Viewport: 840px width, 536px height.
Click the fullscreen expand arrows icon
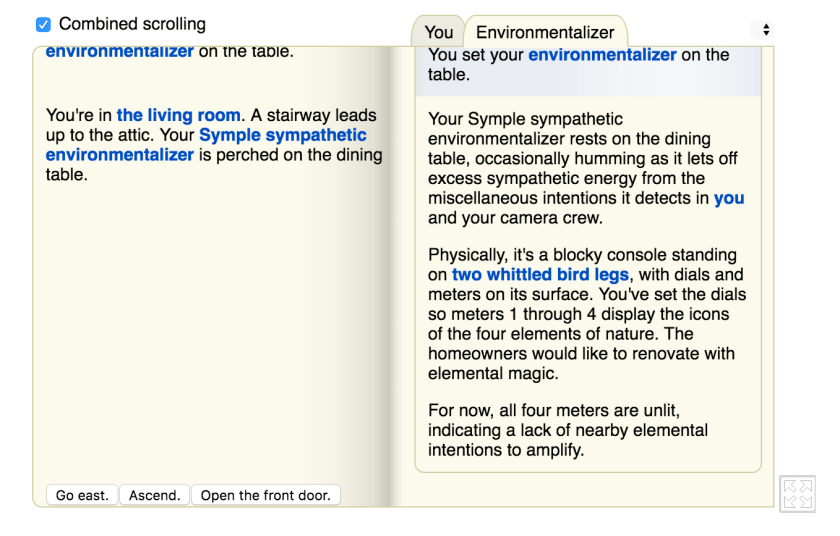797,494
